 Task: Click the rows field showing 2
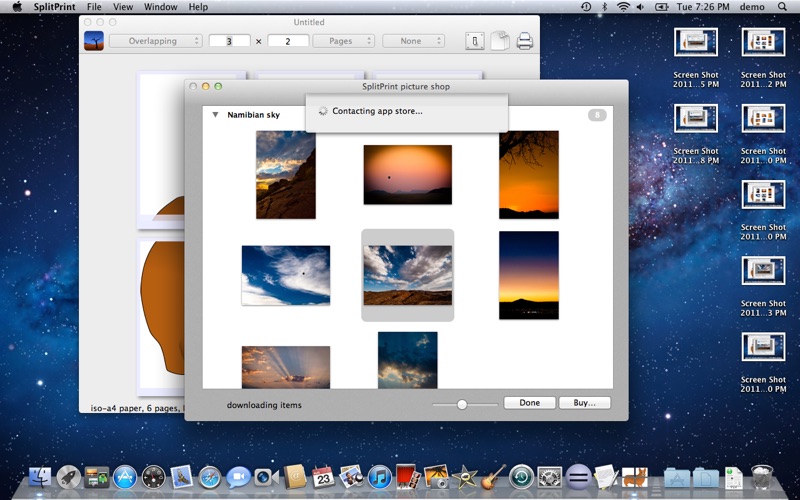[288, 41]
